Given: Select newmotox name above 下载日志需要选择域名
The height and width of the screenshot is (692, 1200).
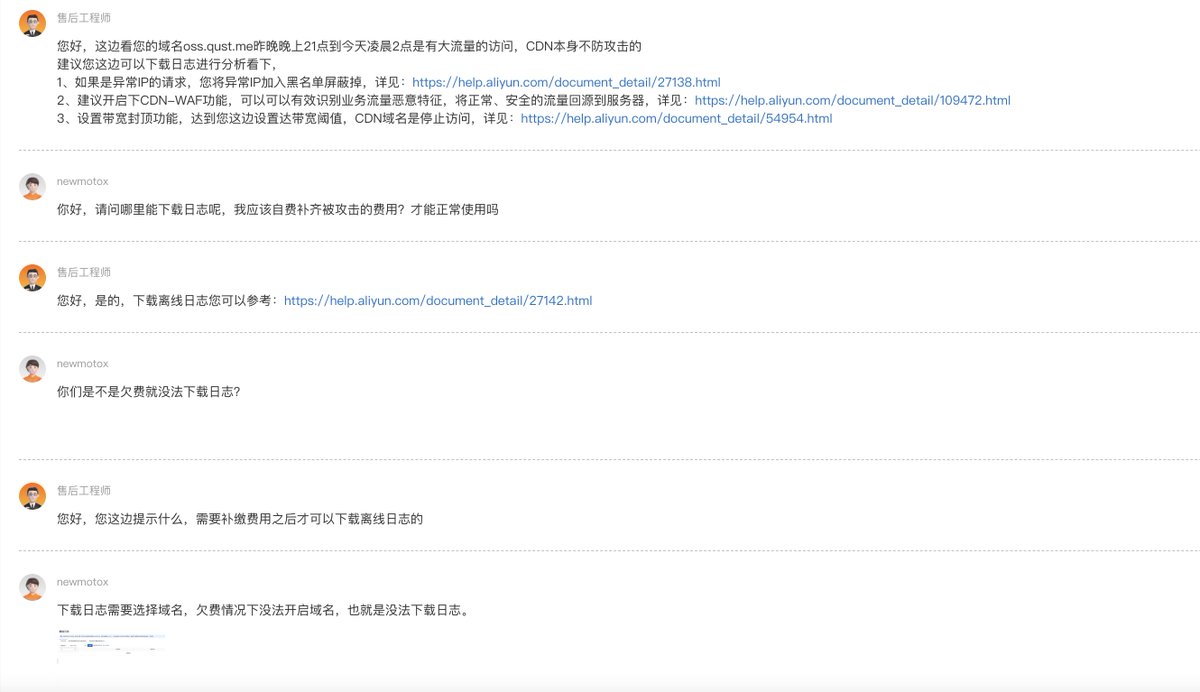Looking at the screenshot, I should click(x=83, y=581).
